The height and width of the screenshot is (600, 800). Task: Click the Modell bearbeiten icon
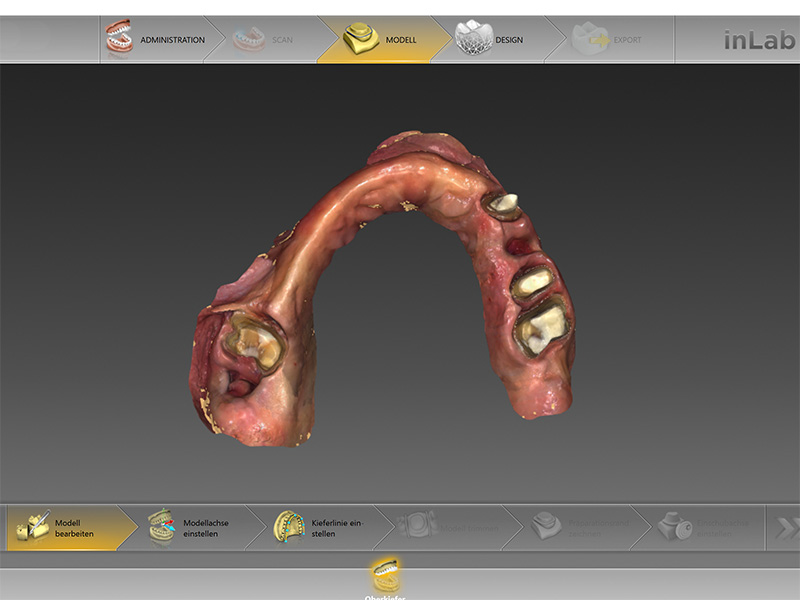[x=32, y=527]
